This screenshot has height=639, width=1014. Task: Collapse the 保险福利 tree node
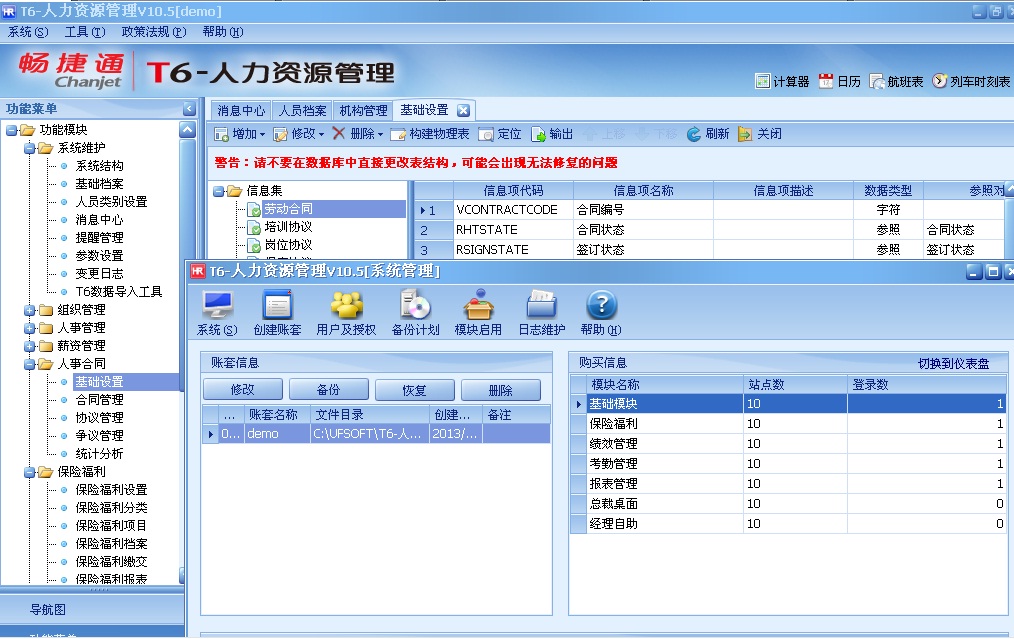coord(30,472)
